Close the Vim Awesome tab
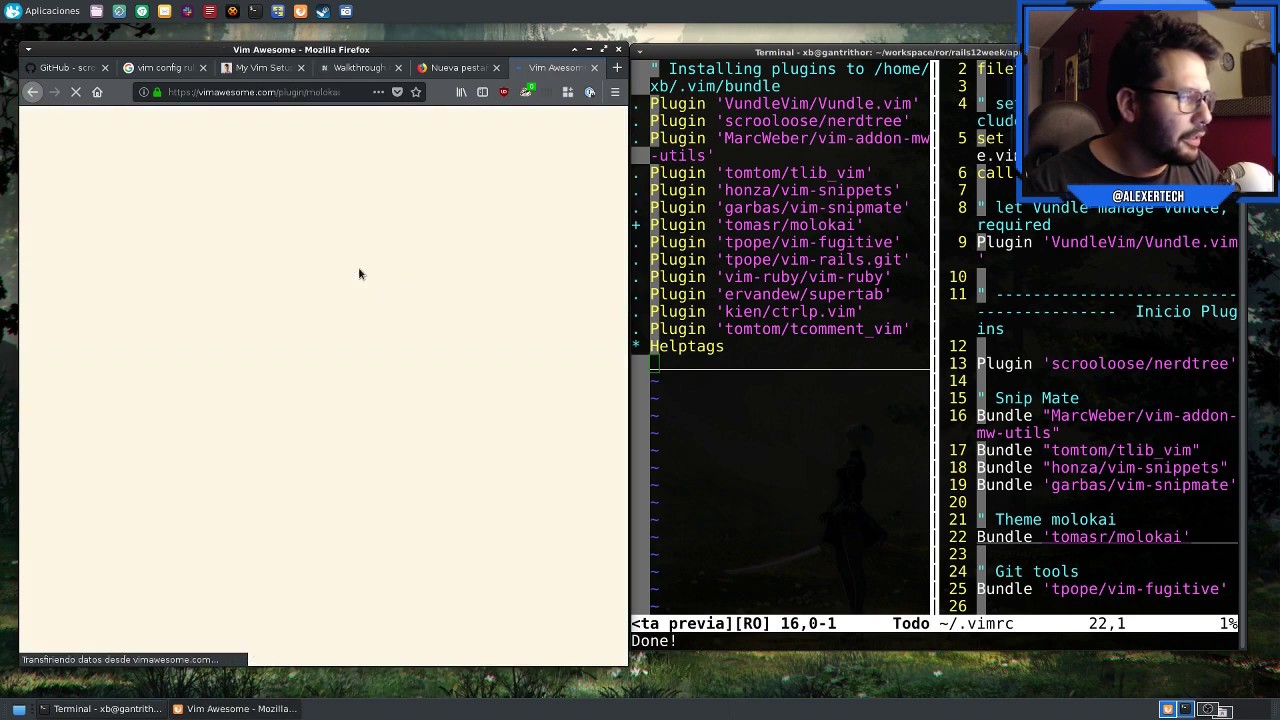 [x=595, y=68]
